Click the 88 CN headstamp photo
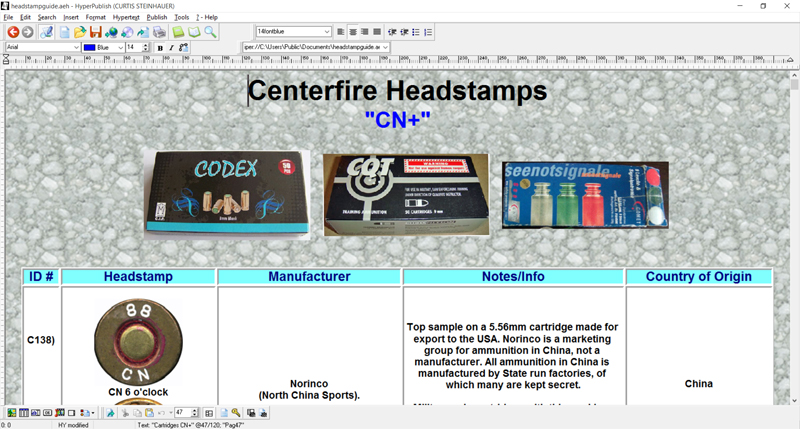The height and width of the screenshot is (429, 800). (x=138, y=341)
